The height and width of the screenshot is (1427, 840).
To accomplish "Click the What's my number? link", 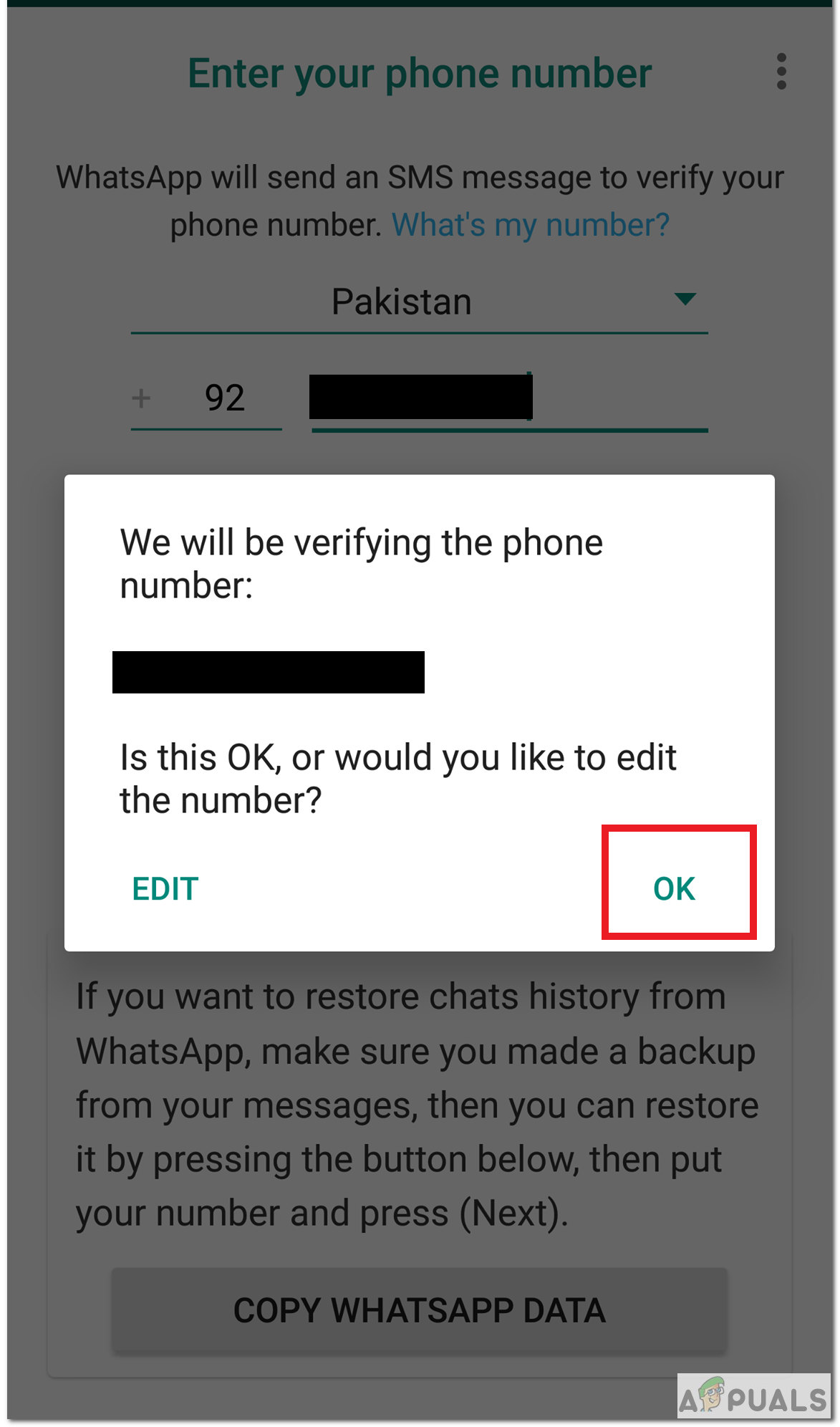I will pos(530,225).
